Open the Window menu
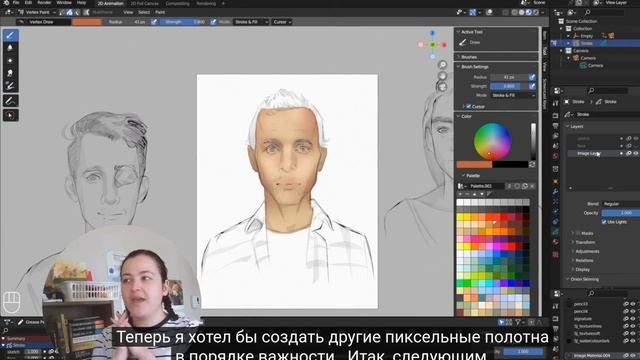640x360 pixels. pyautogui.click(x=64, y=3)
